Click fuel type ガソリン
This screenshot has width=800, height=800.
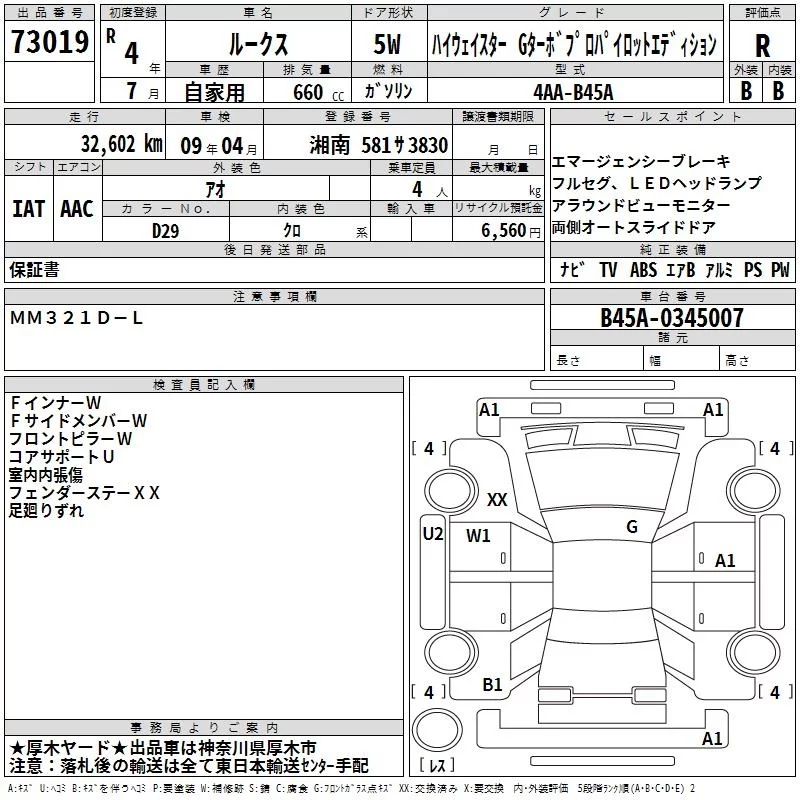pos(388,91)
